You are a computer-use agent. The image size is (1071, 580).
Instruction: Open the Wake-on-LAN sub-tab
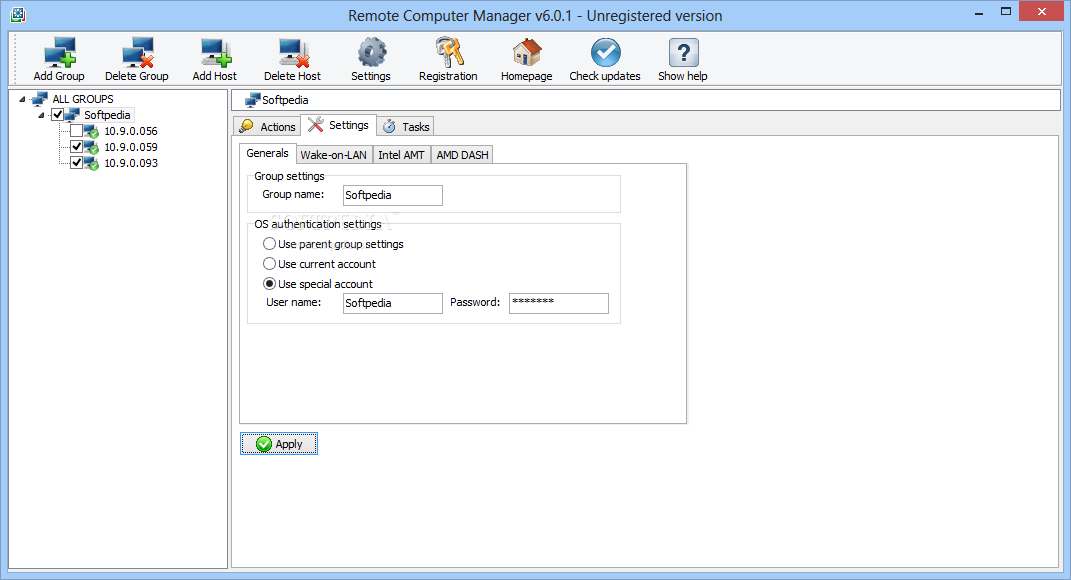pyautogui.click(x=333, y=155)
